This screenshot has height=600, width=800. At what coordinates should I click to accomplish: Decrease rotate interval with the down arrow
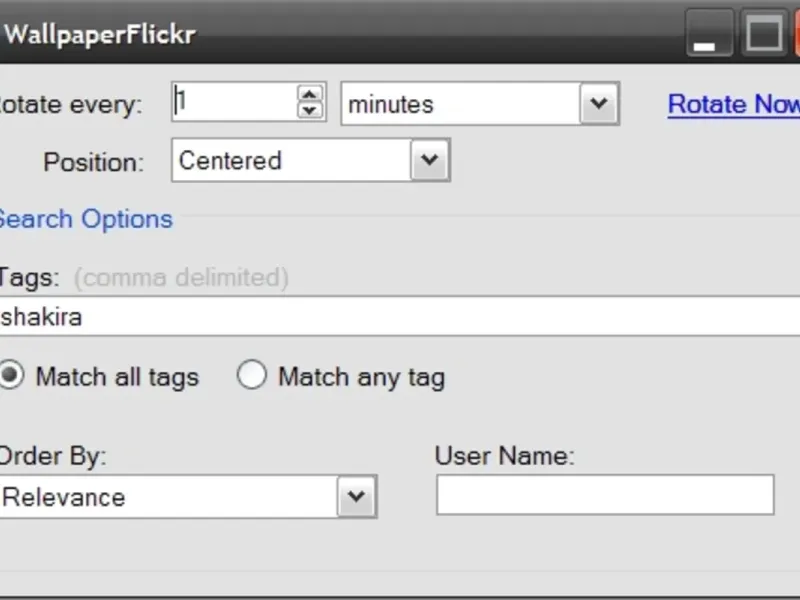point(311,111)
